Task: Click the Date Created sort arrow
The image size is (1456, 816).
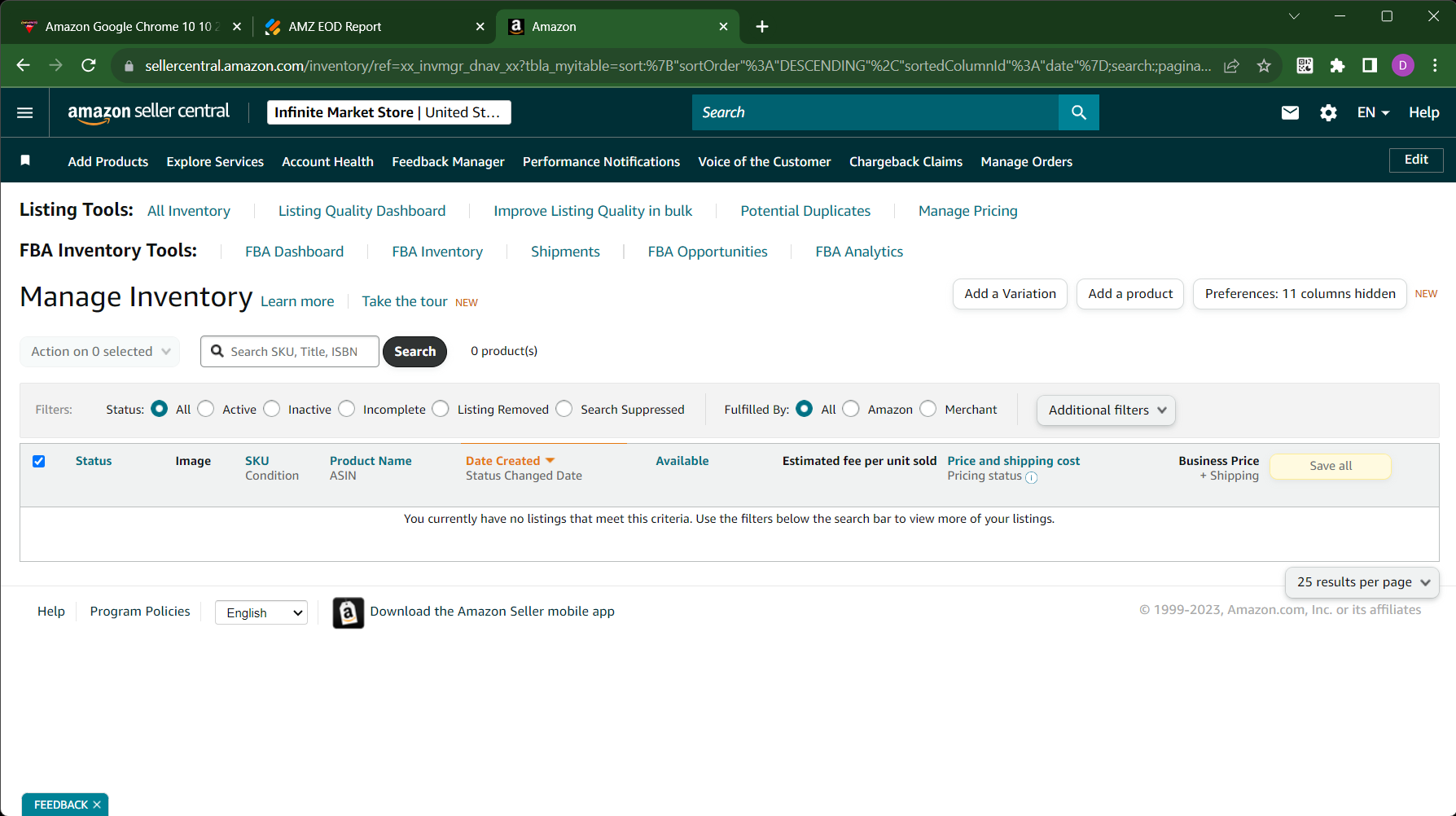Action: click(550, 461)
